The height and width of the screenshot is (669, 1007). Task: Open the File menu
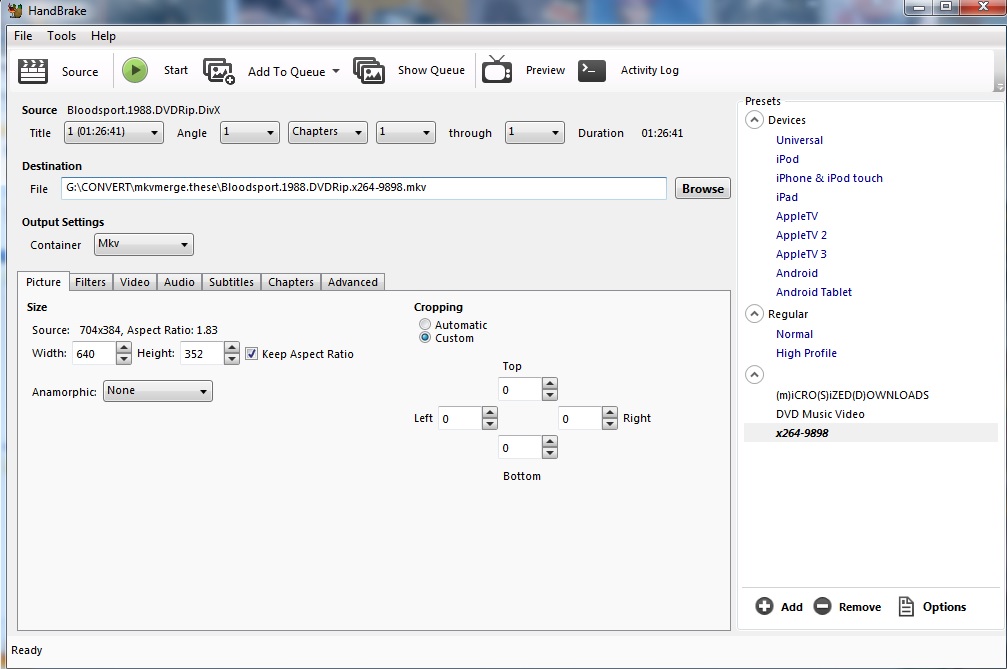click(23, 36)
